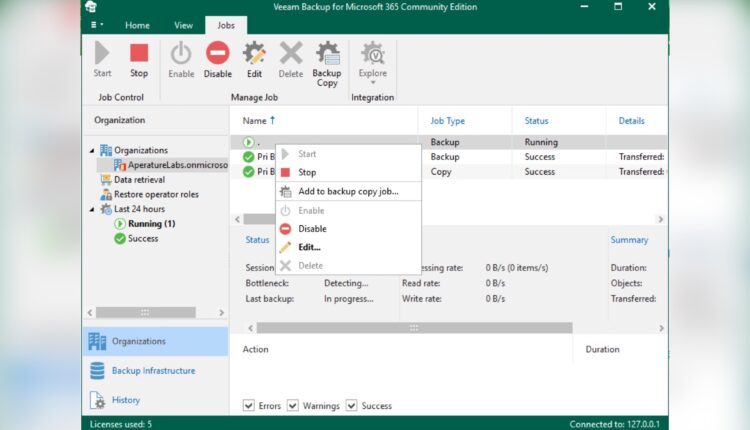Click the tree scrollbar right arrow
Screen dimensions: 750x430
point(221,312)
